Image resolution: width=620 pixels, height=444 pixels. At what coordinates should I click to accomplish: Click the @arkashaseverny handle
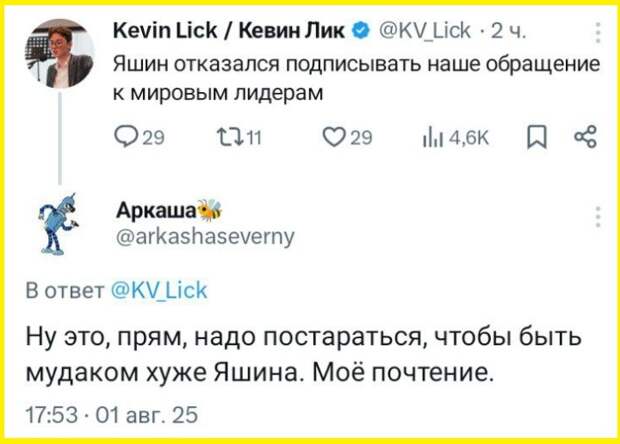tap(206, 237)
